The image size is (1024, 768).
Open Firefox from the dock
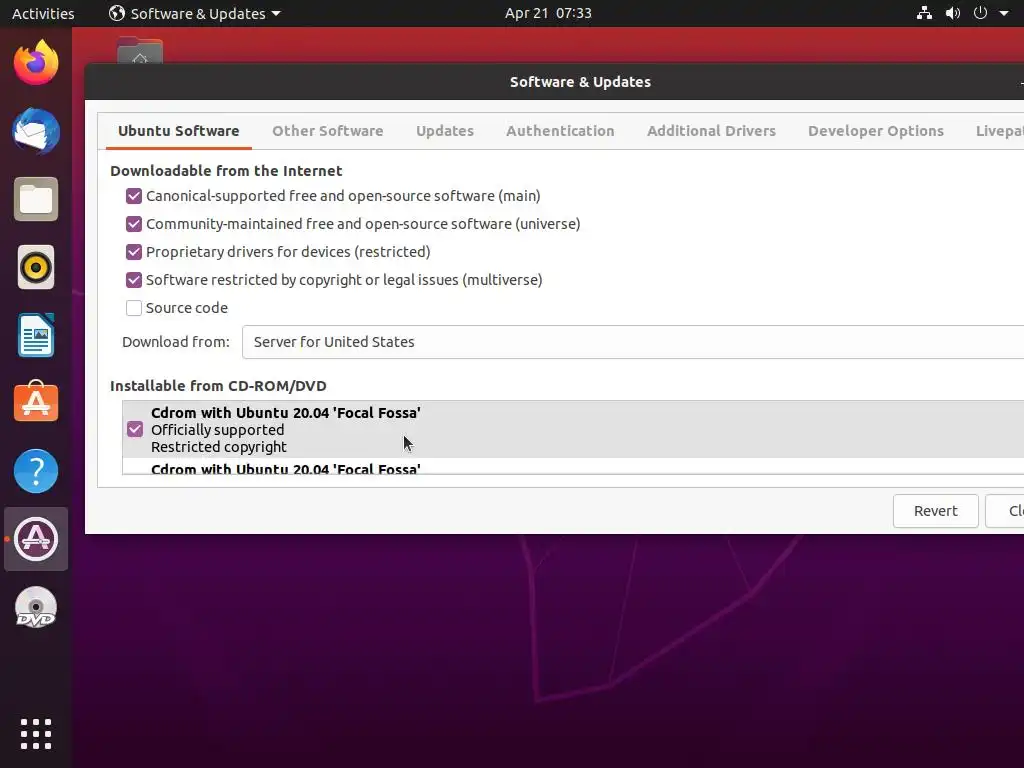click(x=36, y=63)
